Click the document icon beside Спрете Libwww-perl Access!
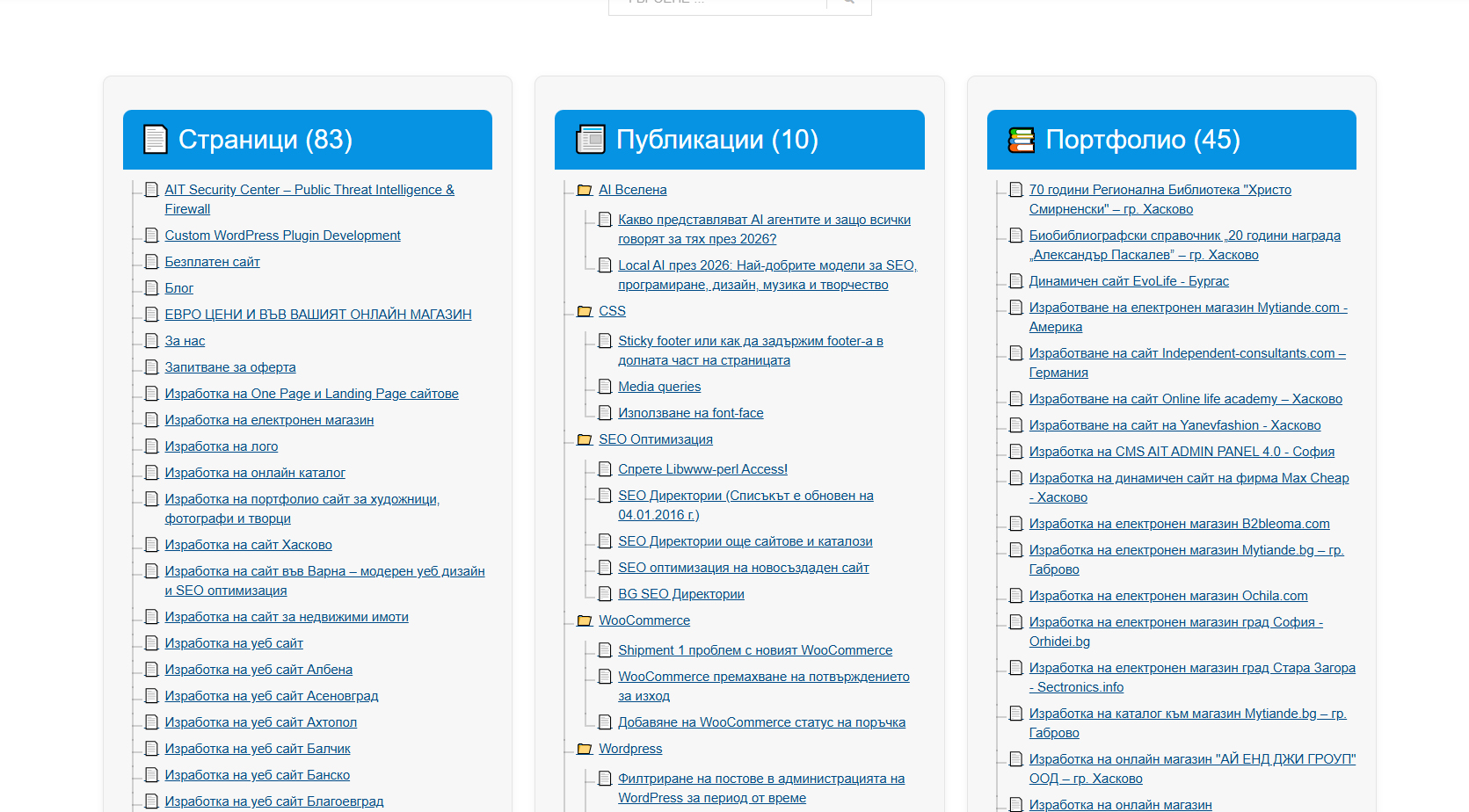Image resolution: width=1469 pixels, height=812 pixels. tap(605, 468)
